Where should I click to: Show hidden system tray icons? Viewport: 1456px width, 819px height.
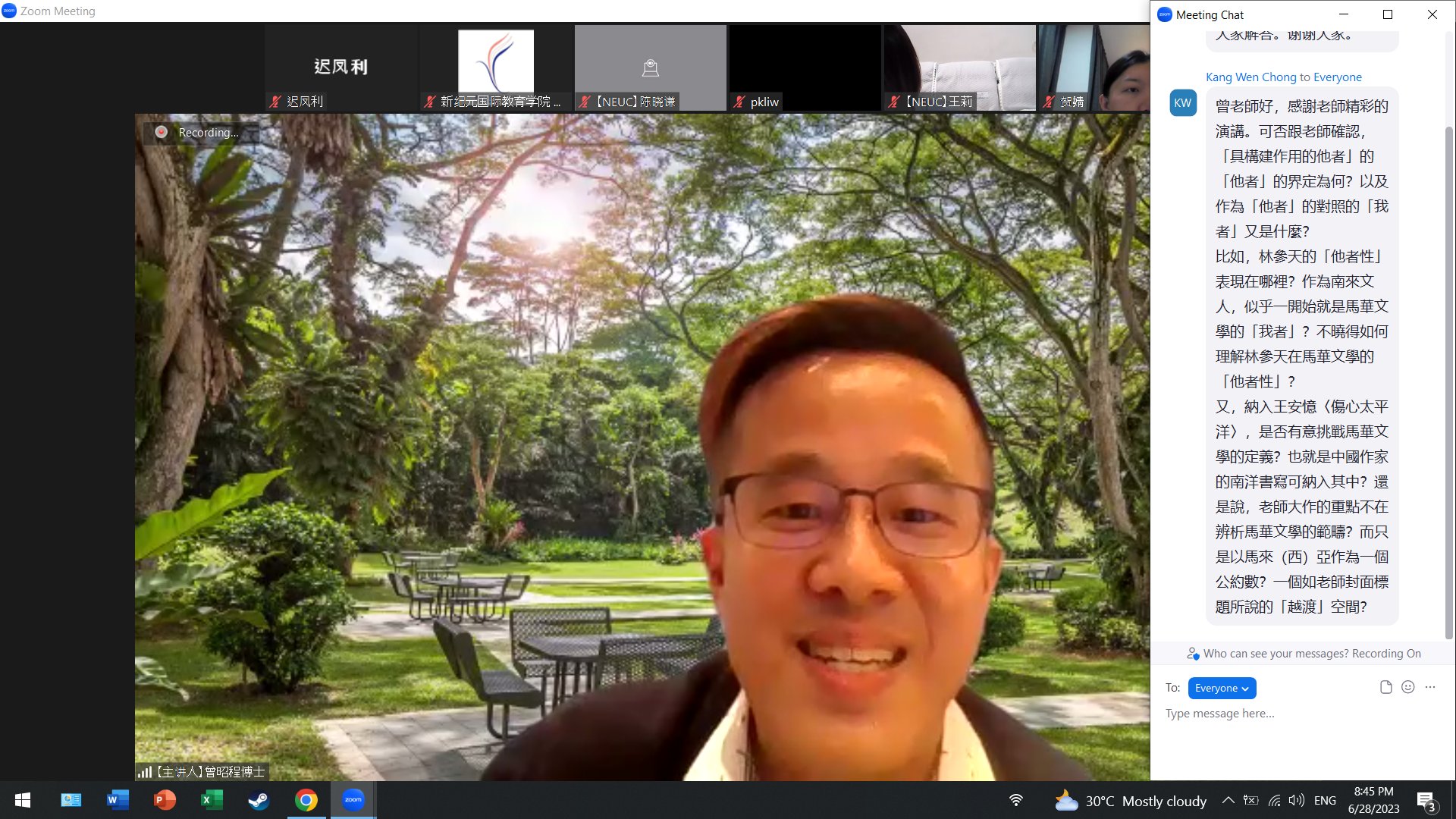tap(1228, 800)
